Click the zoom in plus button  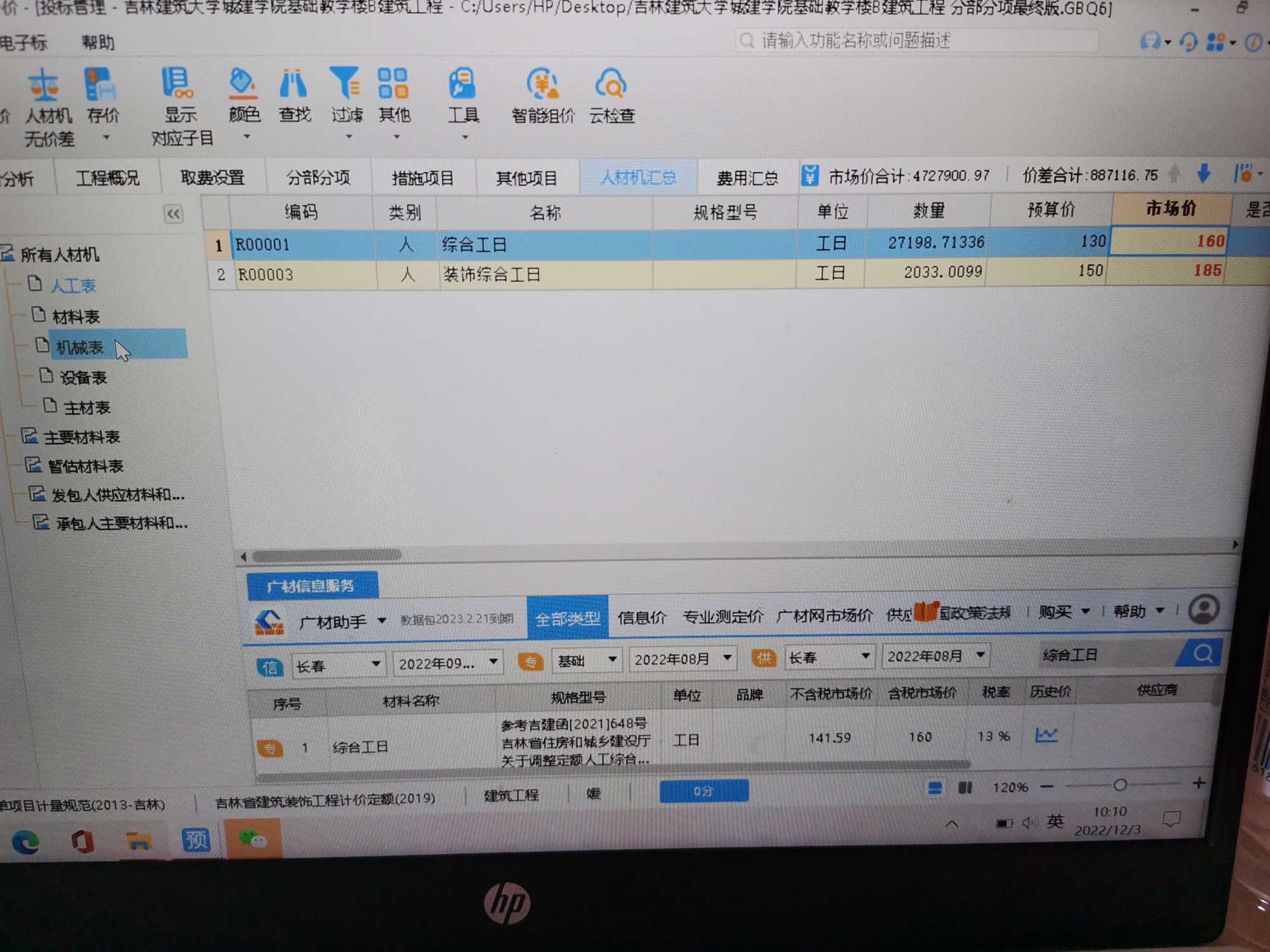(1198, 783)
